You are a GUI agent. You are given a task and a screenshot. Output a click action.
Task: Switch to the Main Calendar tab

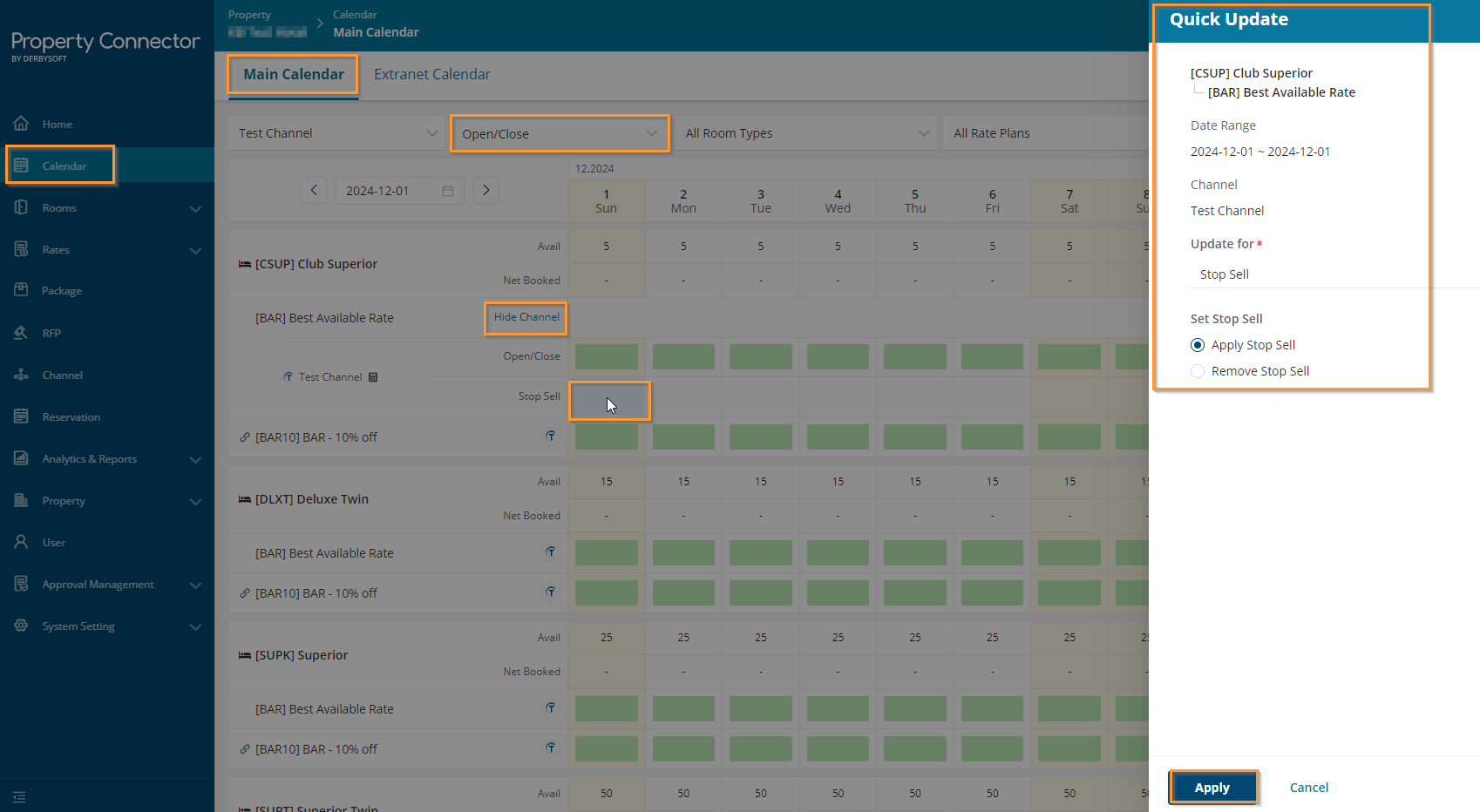click(294, 74)
